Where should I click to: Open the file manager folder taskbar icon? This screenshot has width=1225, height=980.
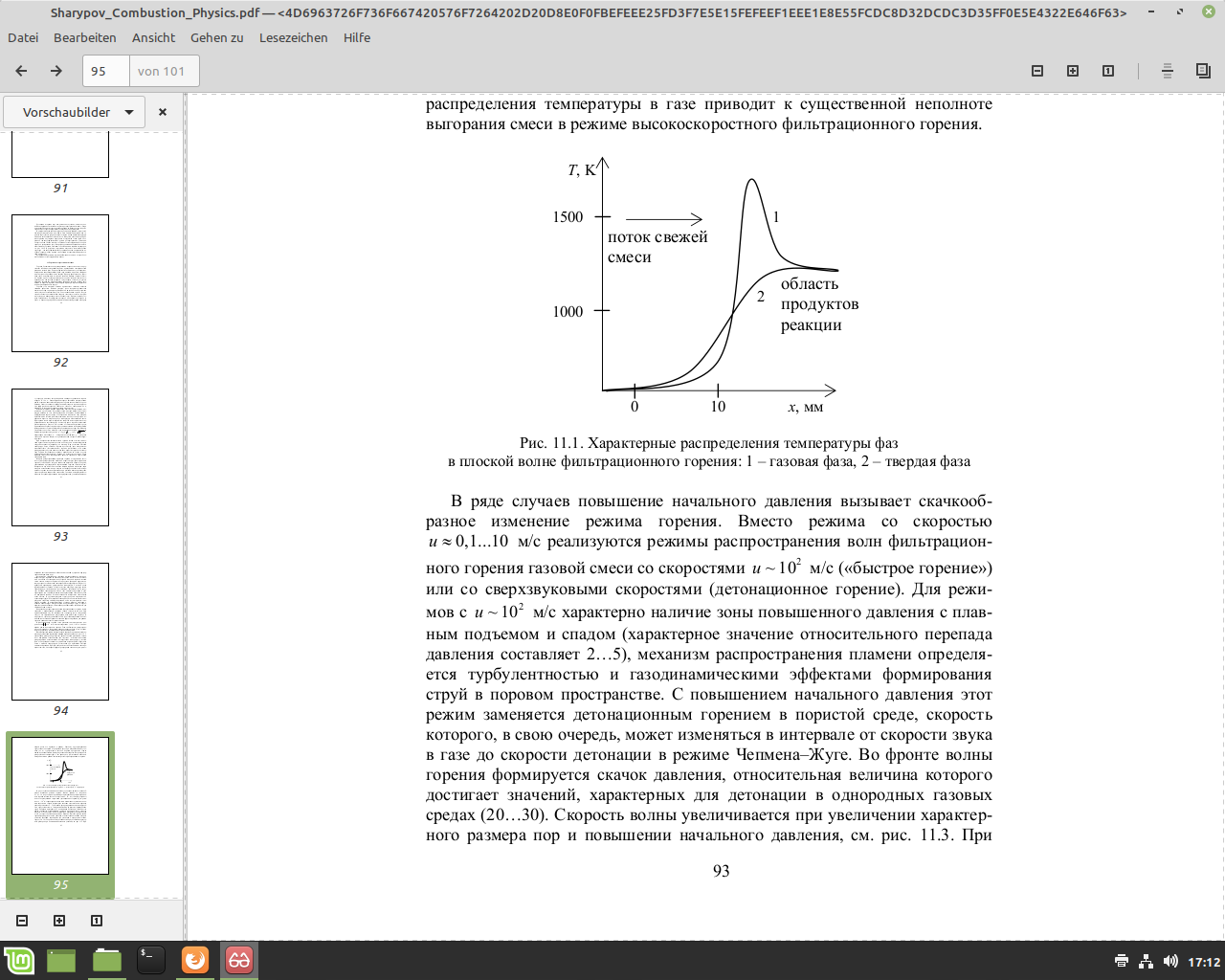[106, 960]
